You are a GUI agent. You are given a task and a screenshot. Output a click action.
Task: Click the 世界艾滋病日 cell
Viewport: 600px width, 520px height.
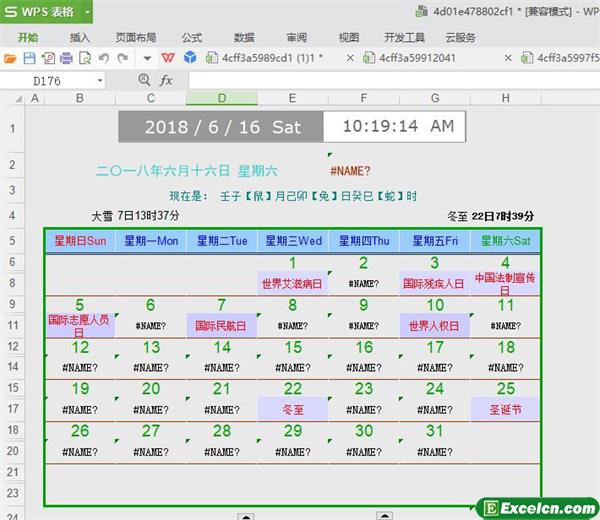292,284
